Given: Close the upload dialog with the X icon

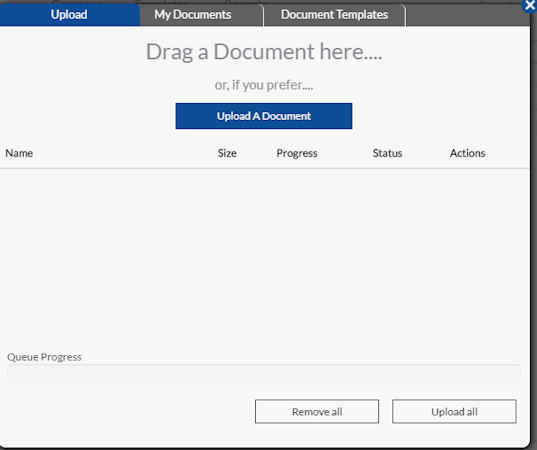Looking at the screenshot, I should (x=529, y=5).
